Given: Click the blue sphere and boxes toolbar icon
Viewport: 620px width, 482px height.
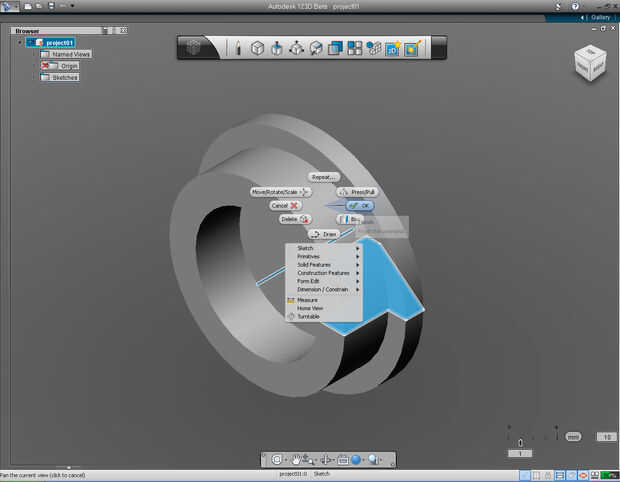Looking at the screenshot, I should 374,48.
